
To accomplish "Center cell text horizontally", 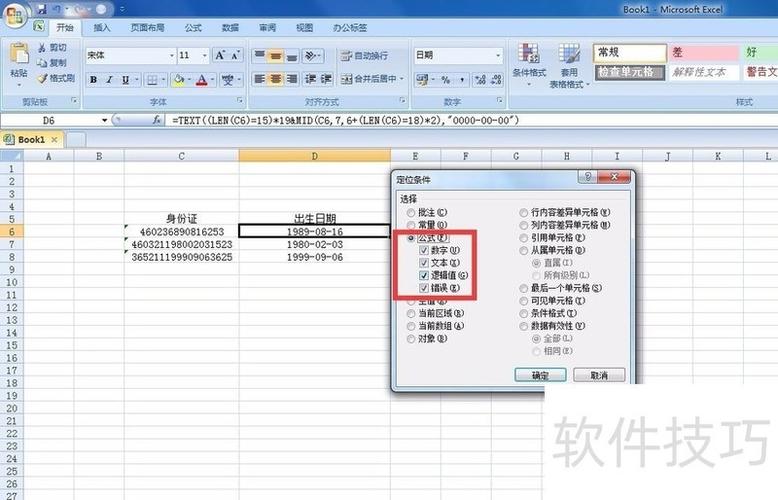I will point(275,79).
